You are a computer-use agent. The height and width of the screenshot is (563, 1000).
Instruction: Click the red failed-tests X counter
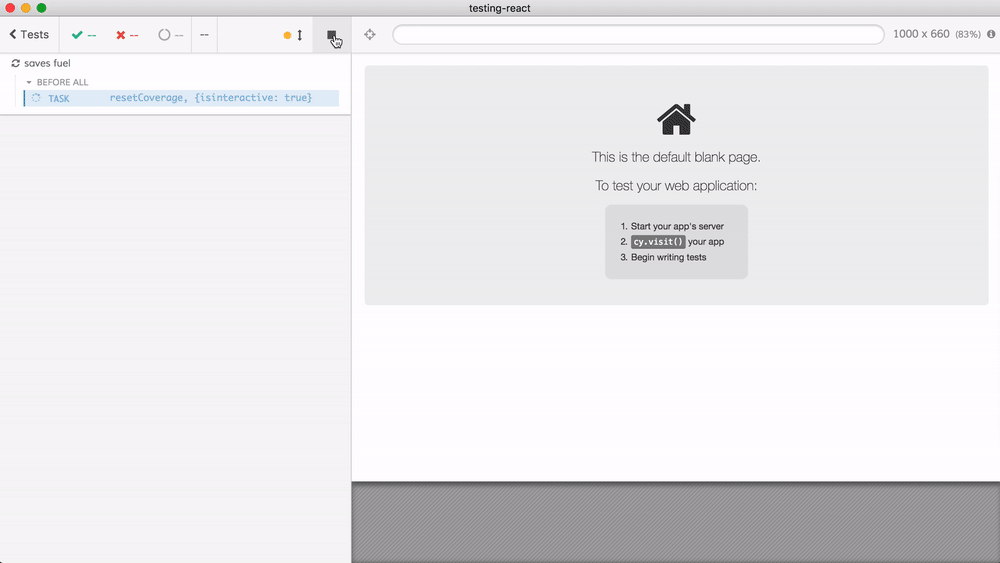coord(127,35)
